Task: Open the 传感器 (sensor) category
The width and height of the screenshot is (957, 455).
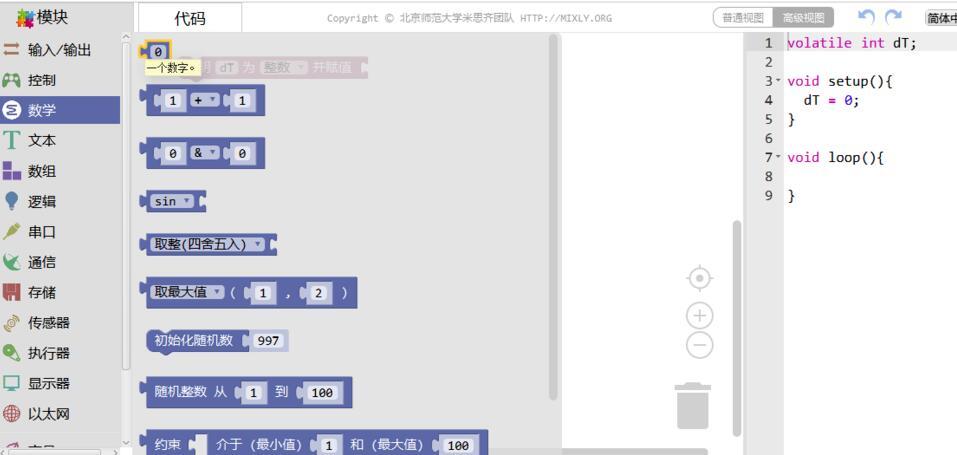Action: 48,323
